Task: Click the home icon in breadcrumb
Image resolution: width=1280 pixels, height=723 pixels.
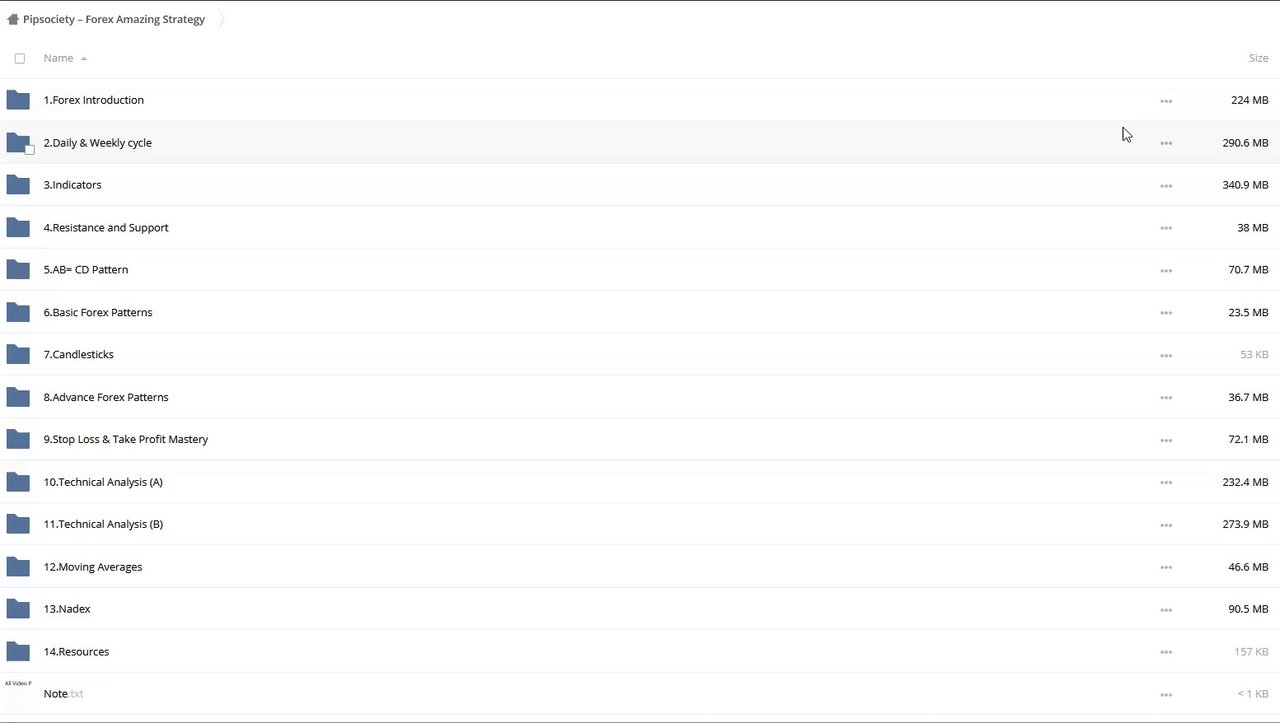Action: pos(13,19)
